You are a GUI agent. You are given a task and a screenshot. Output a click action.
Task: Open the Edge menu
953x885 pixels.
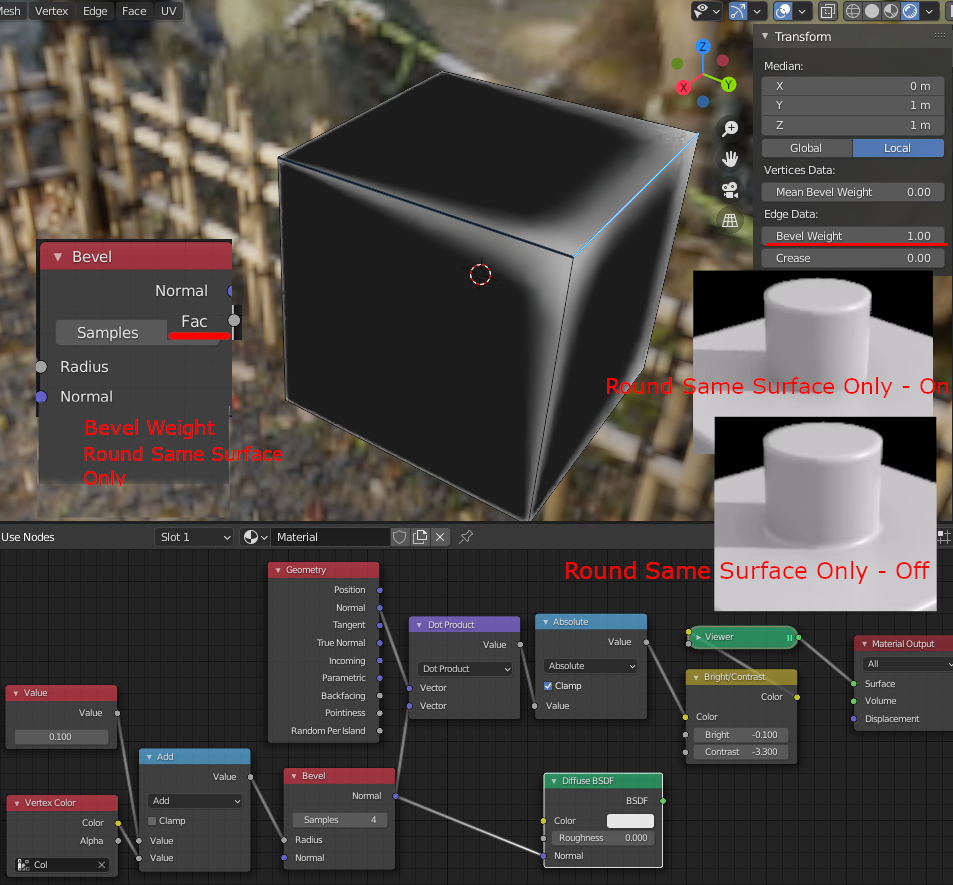(x=95, y=11)
